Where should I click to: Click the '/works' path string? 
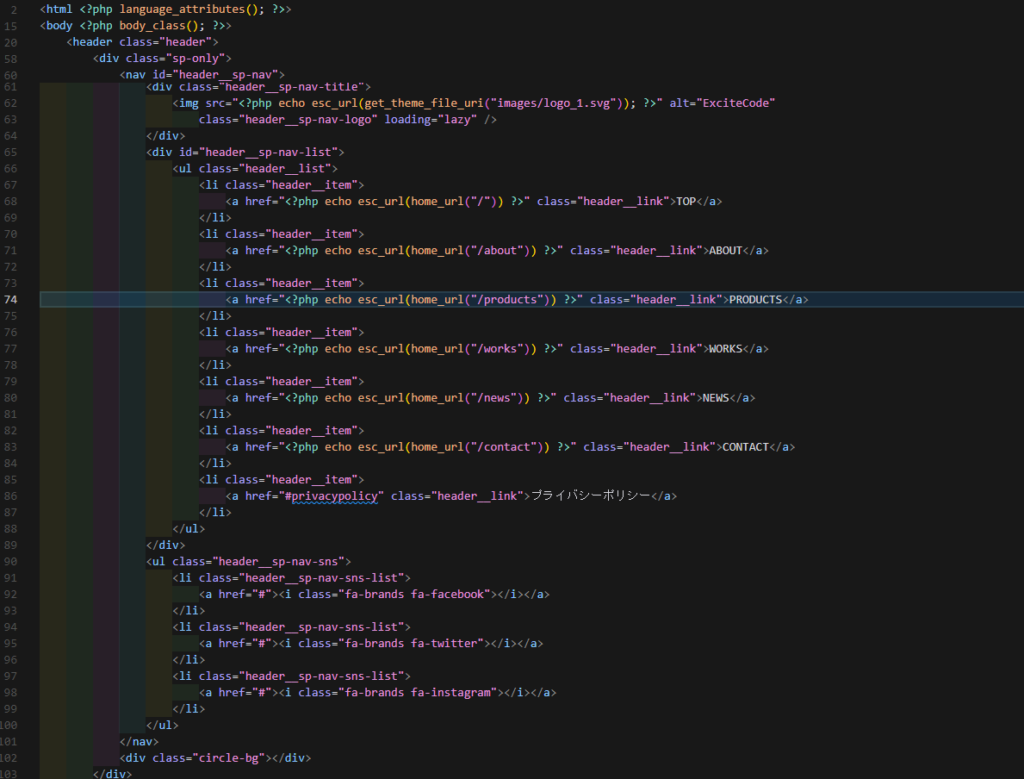click(496, 349)
